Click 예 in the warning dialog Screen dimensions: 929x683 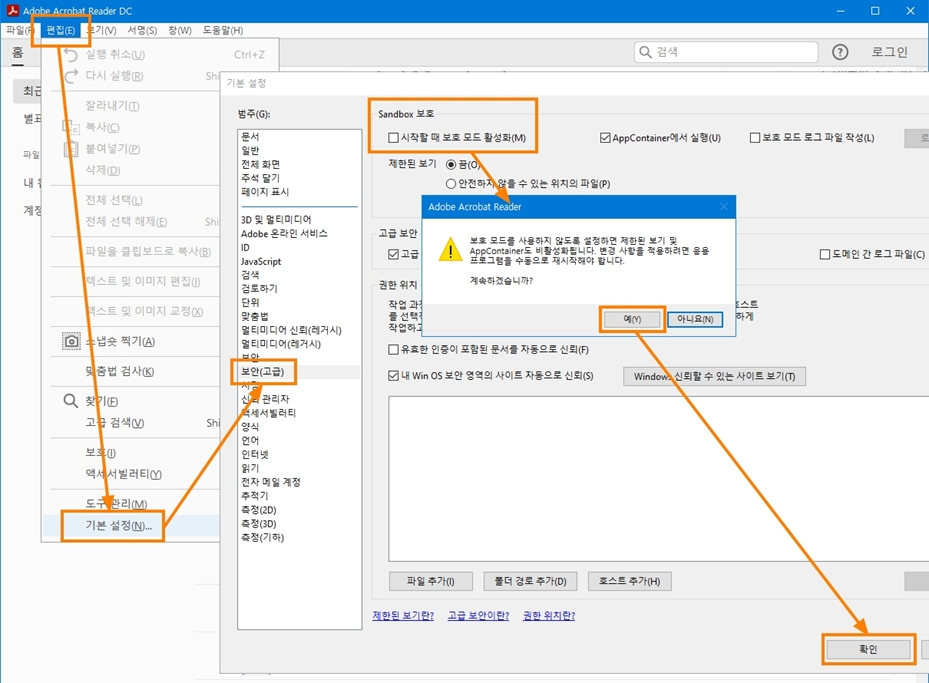[x=632, y=319]
